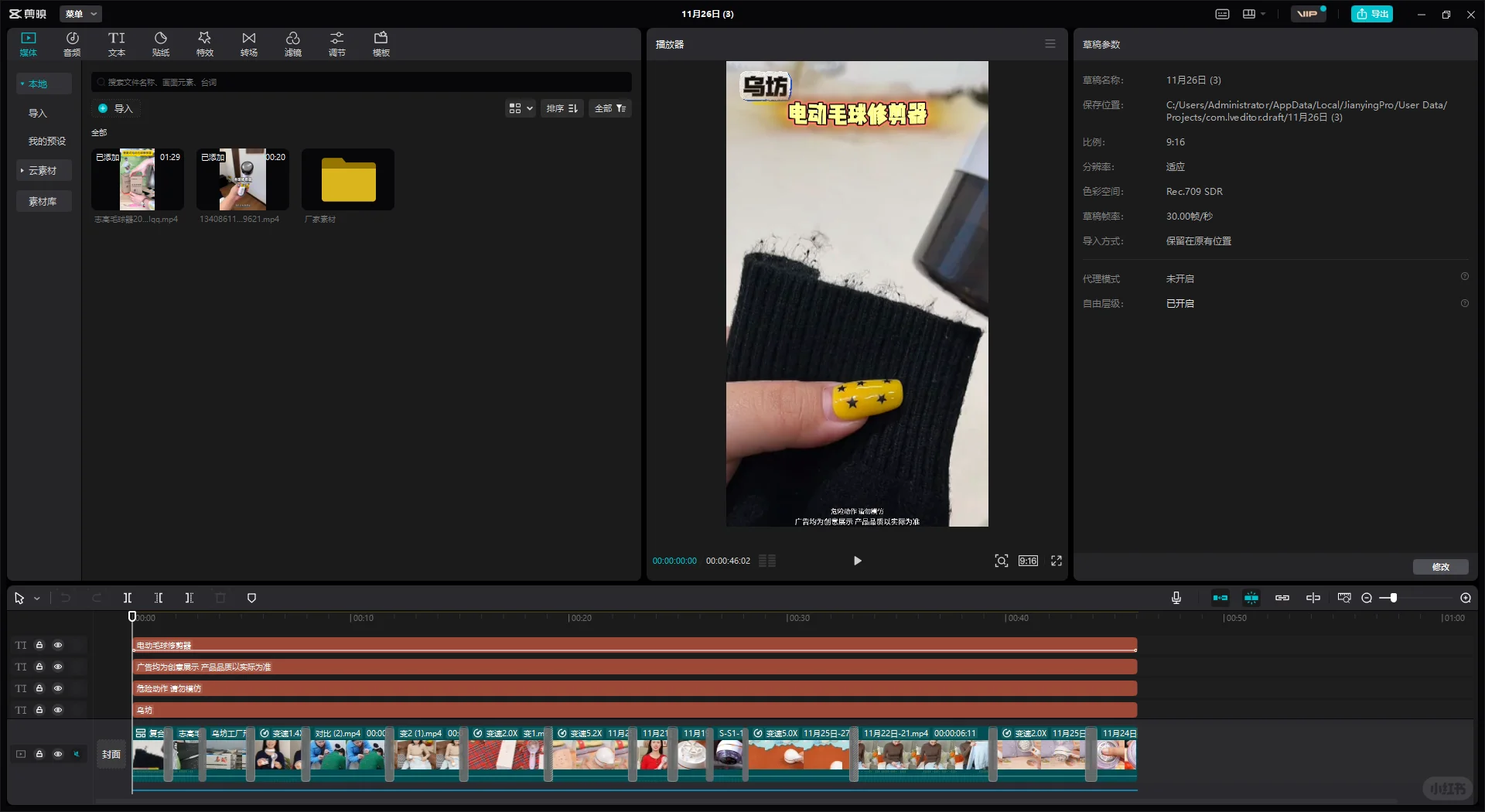Click the VIP badge in title bar
This screenshot has width=1485, height=812.
[1309, 14]
